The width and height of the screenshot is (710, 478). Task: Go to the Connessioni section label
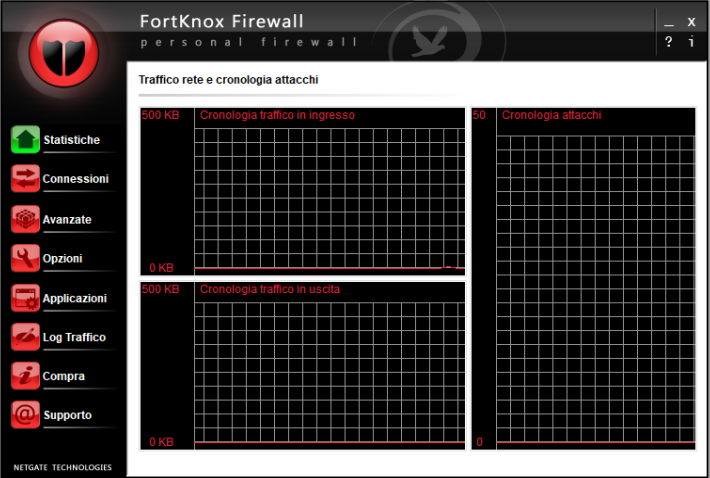click(76, 179)
